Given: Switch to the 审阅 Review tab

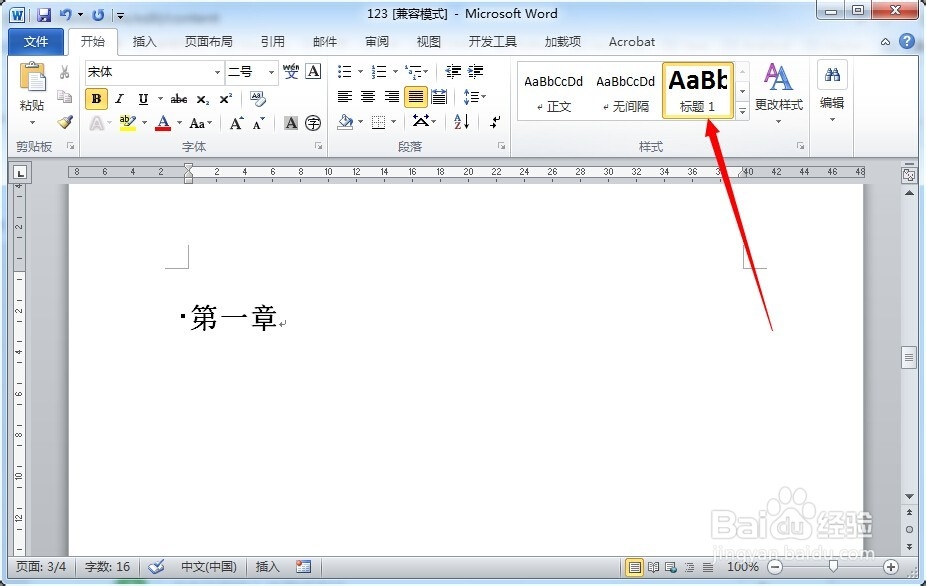Looking at the screenshot, I should tap(377, 41).
